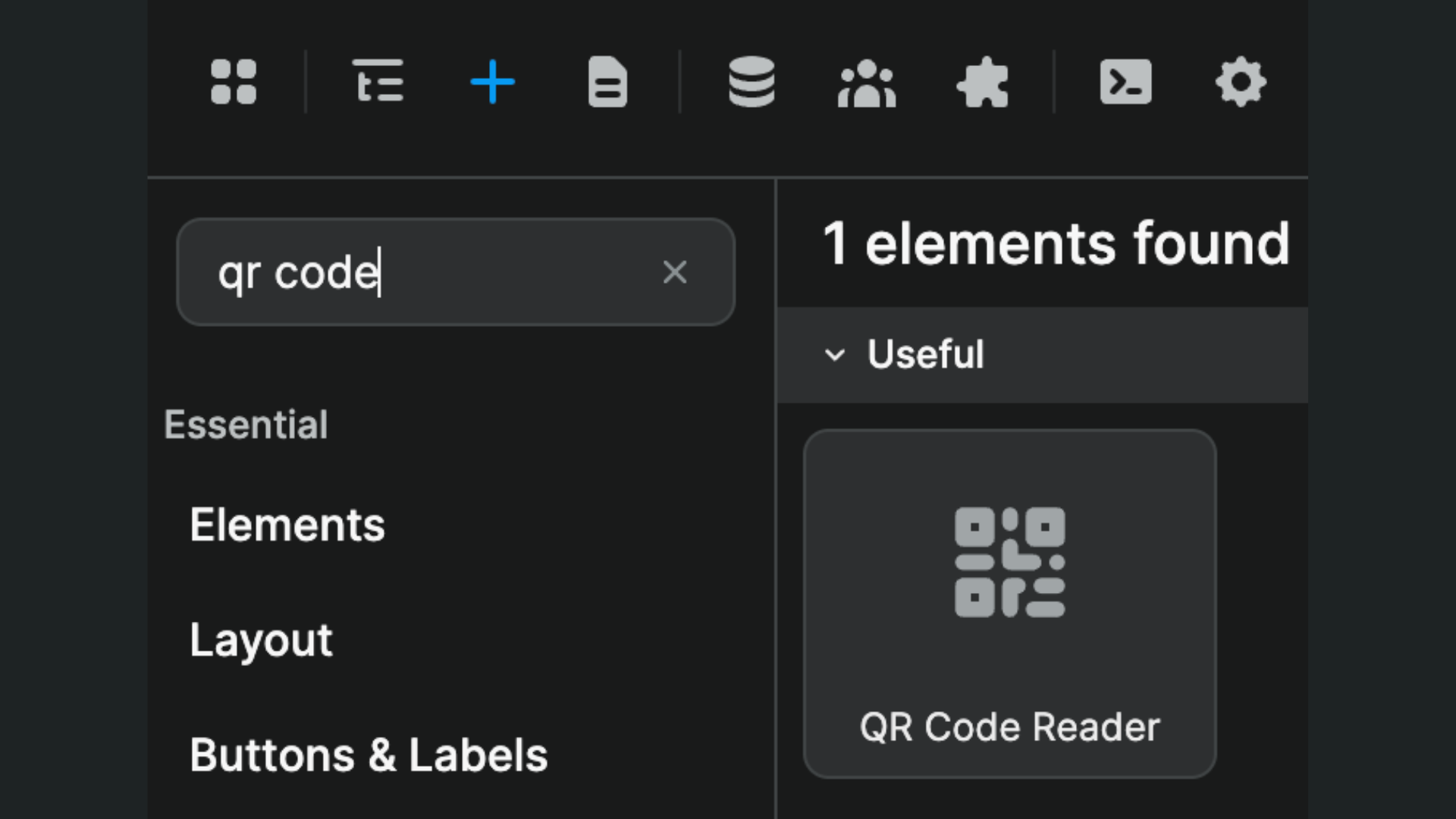The height and width of the screenshot is (819, 1456).
Task: Click the Useful section label
Action: point(925,355)
